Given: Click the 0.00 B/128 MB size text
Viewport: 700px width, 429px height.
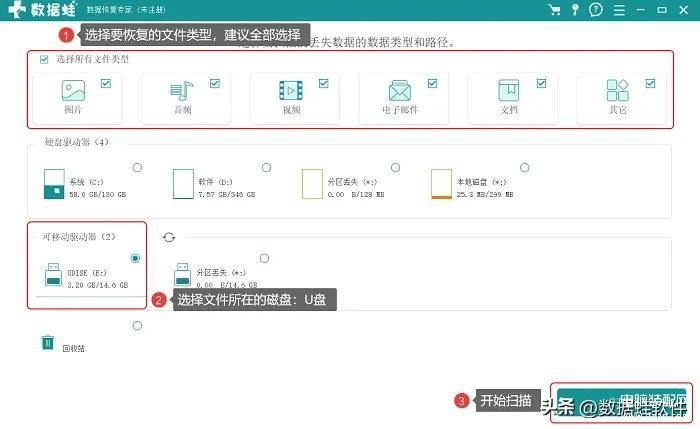Looking at the screenshot, I should pyautogui.click(x=356, y=195).
